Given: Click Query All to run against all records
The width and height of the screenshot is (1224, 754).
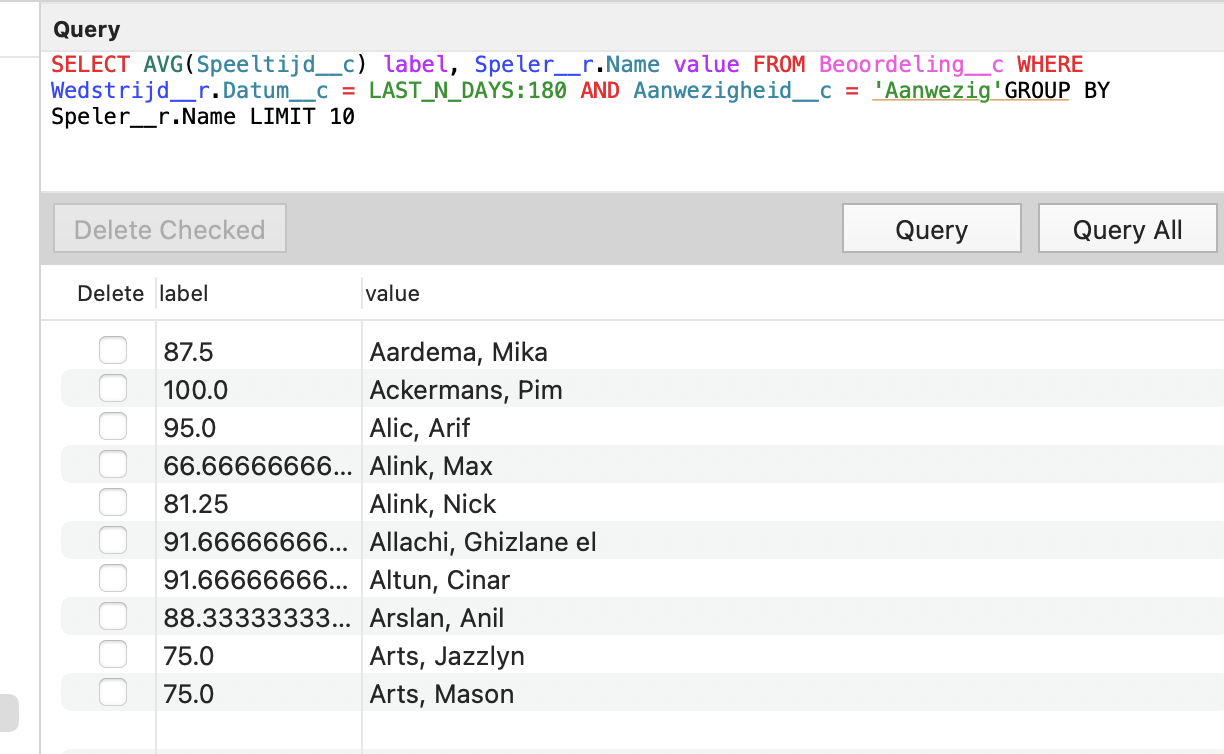Looking at the screenshot, I should point(1127,228).
